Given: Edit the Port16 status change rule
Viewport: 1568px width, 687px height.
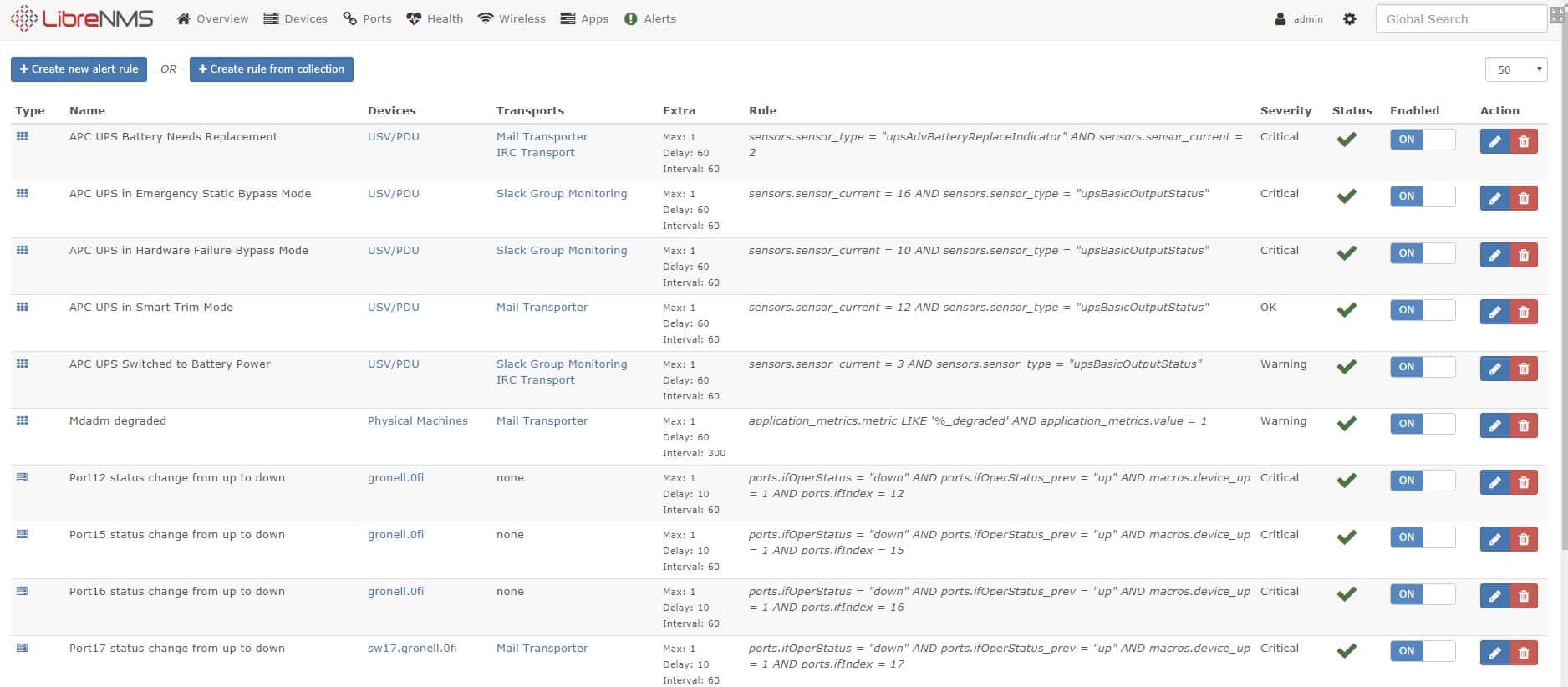Looking at the screenshot, I should pyautogui.click(x=1494, y=596).
